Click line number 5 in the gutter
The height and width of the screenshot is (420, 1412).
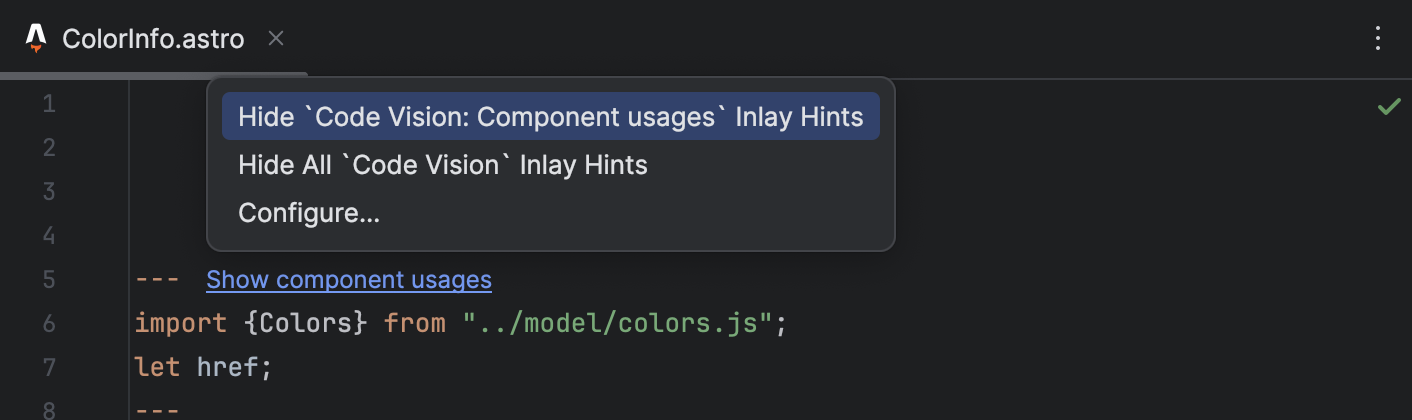point(49,280)
